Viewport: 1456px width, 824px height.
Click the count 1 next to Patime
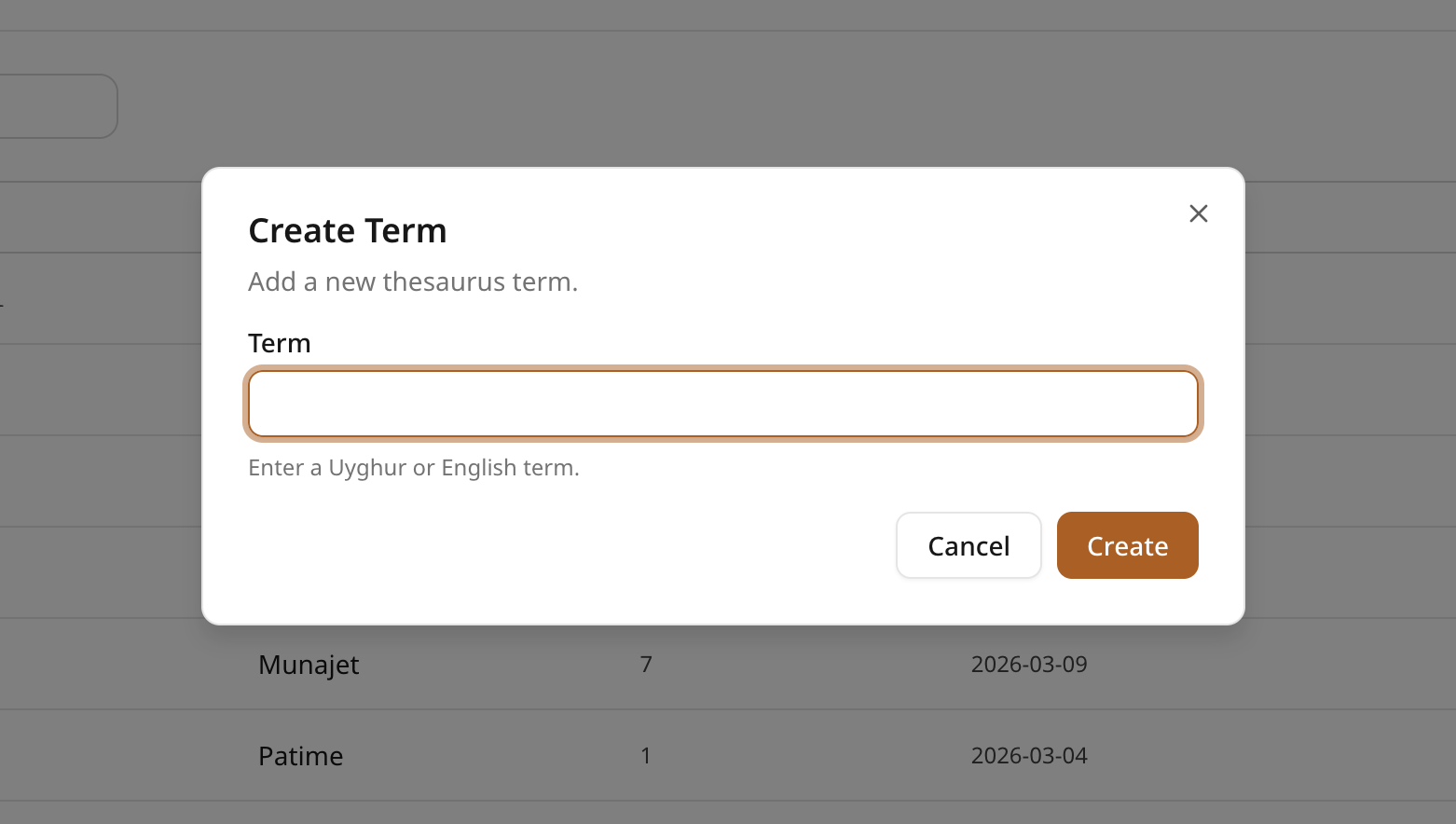coord(646,755)
